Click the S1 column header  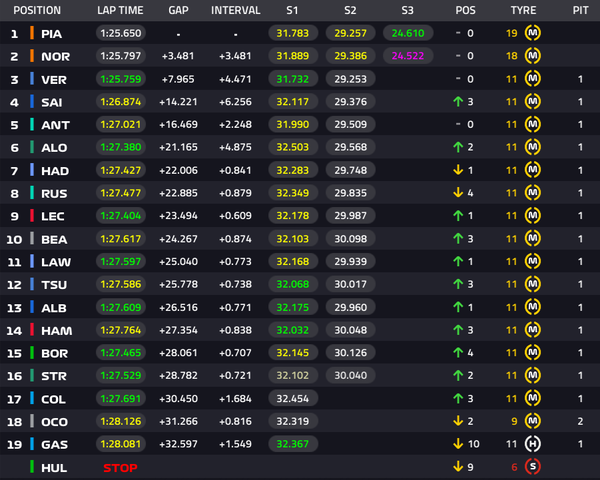tap(292, 10)
